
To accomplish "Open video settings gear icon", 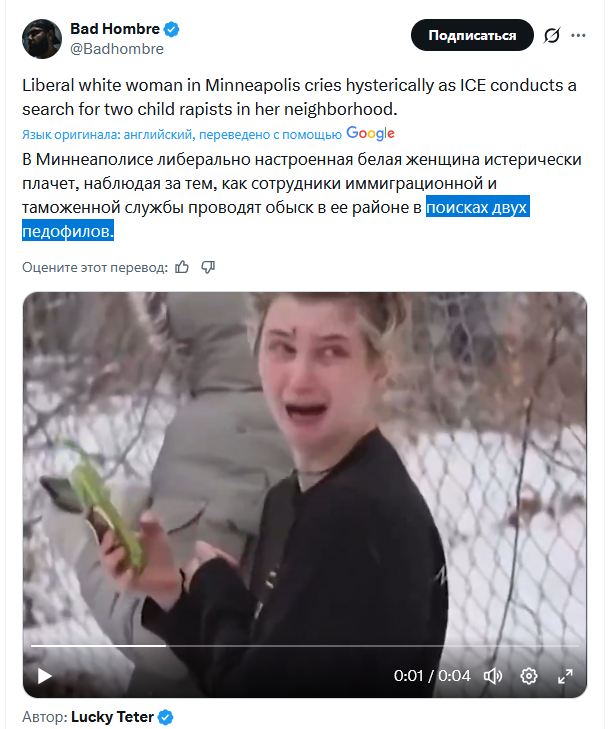I will 529,676.
